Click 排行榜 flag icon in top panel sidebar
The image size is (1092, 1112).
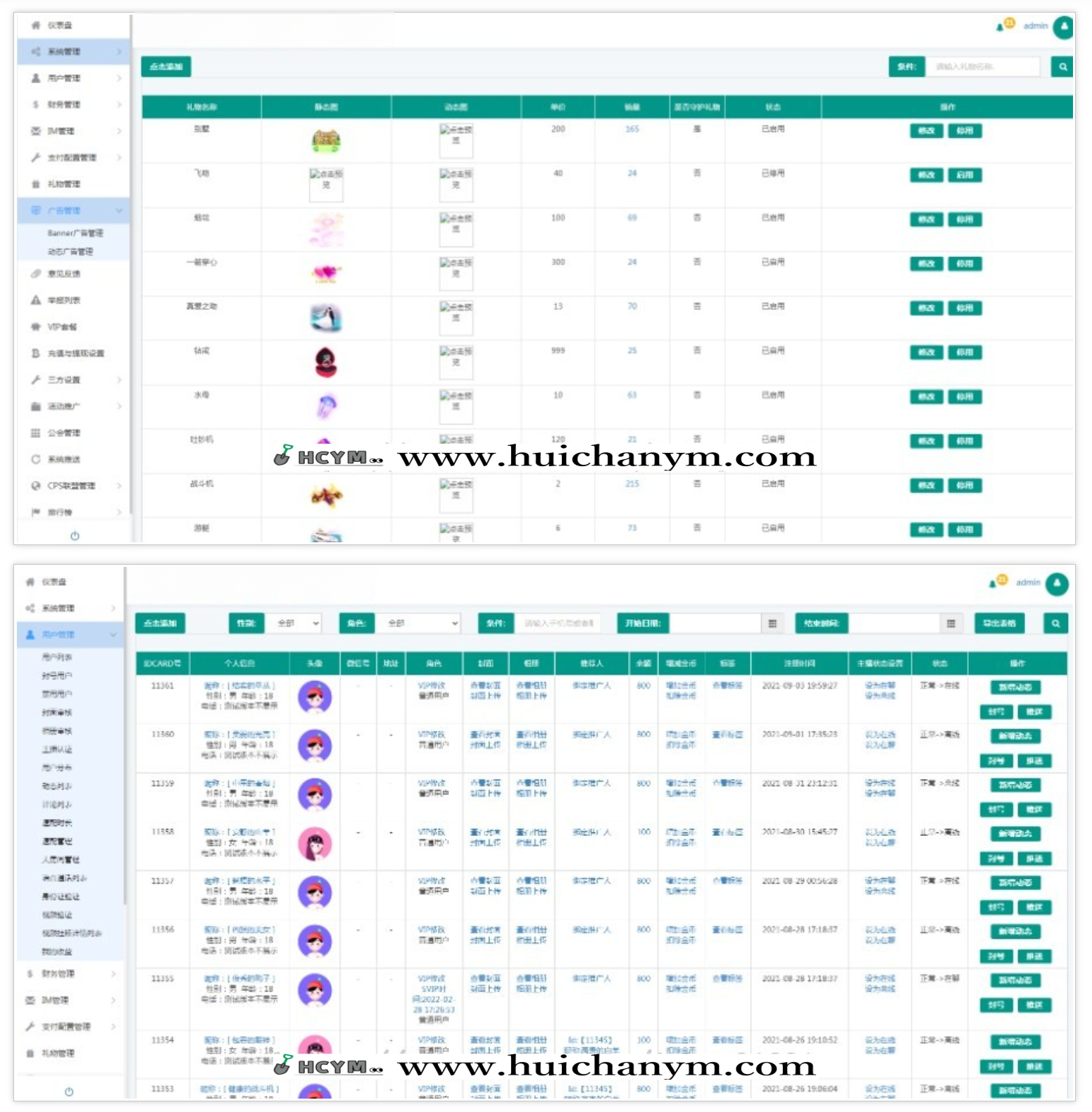(x=36, y=512)
